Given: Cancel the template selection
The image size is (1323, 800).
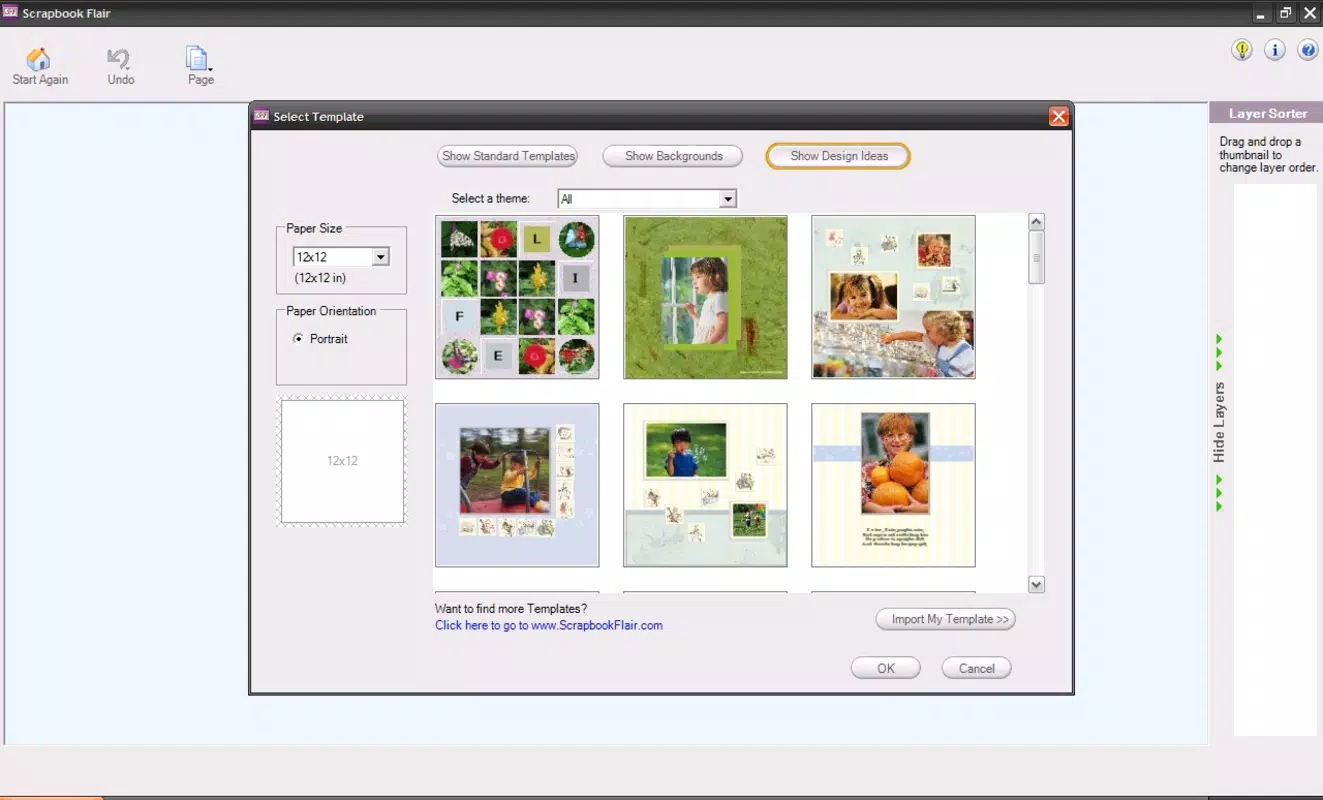Looking at the screenshot, I should point(976,668).
